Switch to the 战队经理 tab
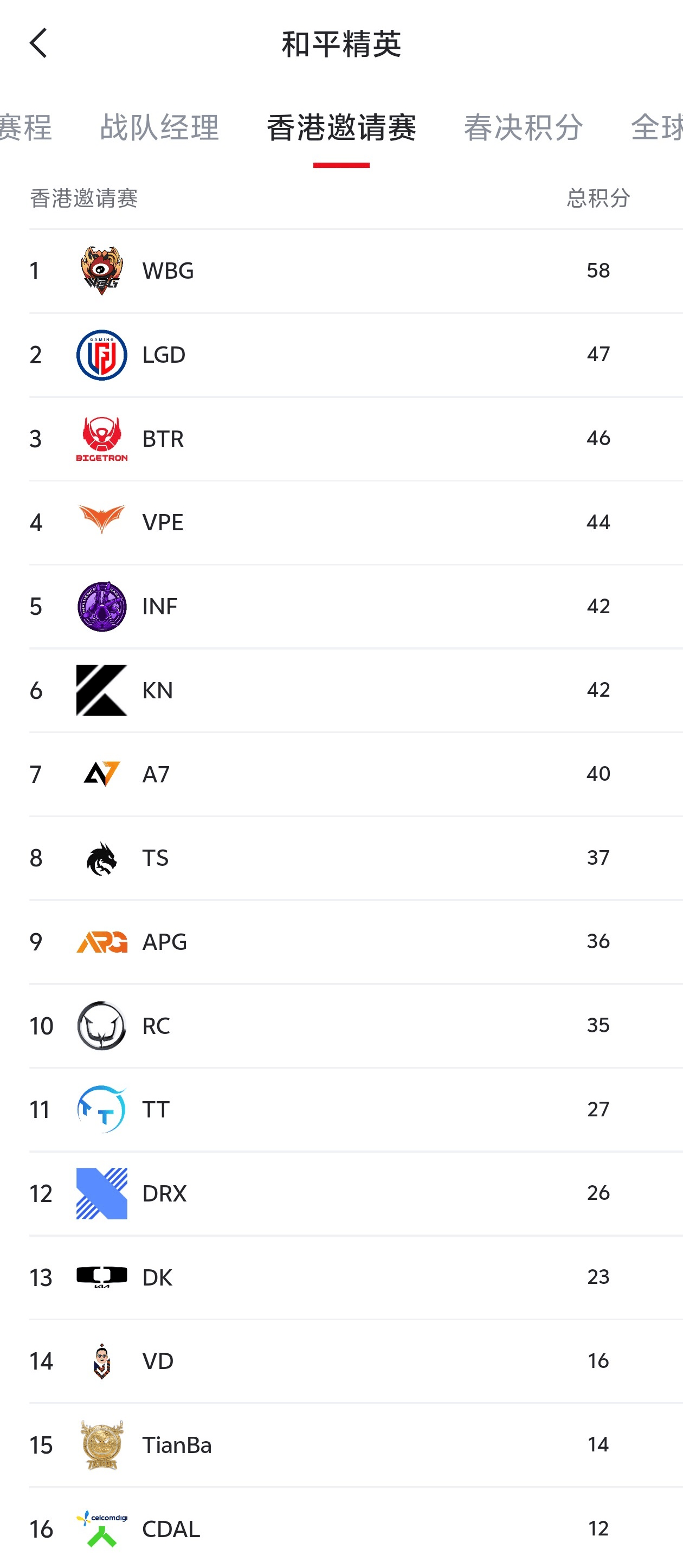The image size is (683, 1568). pyautogui.click(x=159, y=128)
